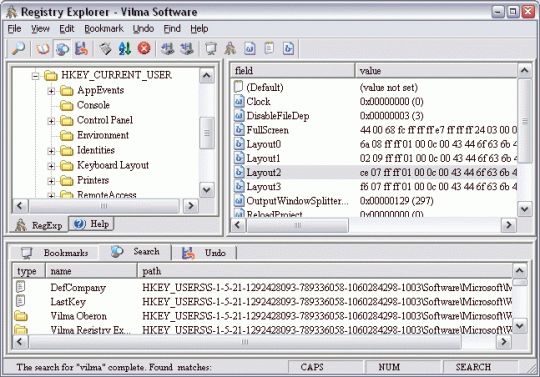
Task: Select the Layout2 value row
Action: [374, 172]
